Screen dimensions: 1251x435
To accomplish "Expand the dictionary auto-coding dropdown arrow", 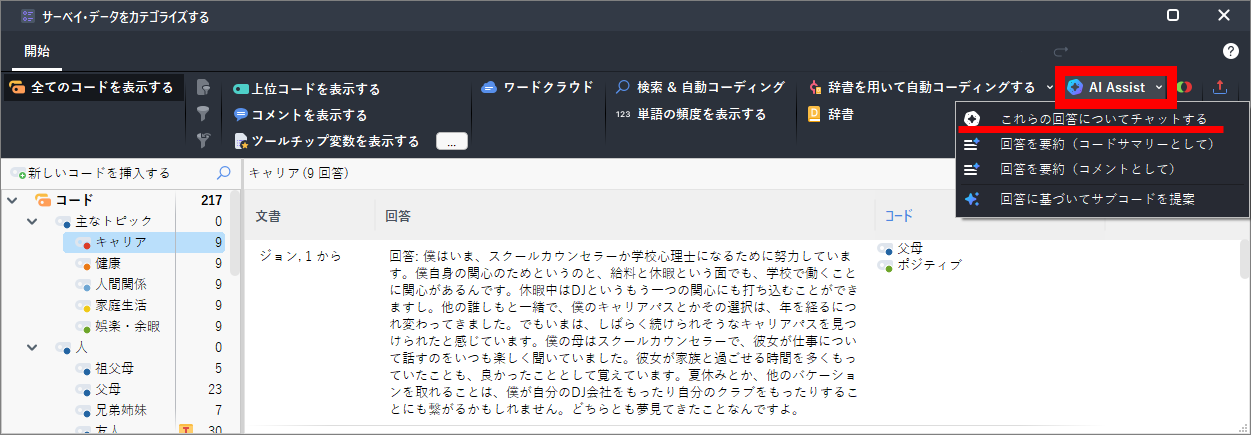I will point(1049,87).
